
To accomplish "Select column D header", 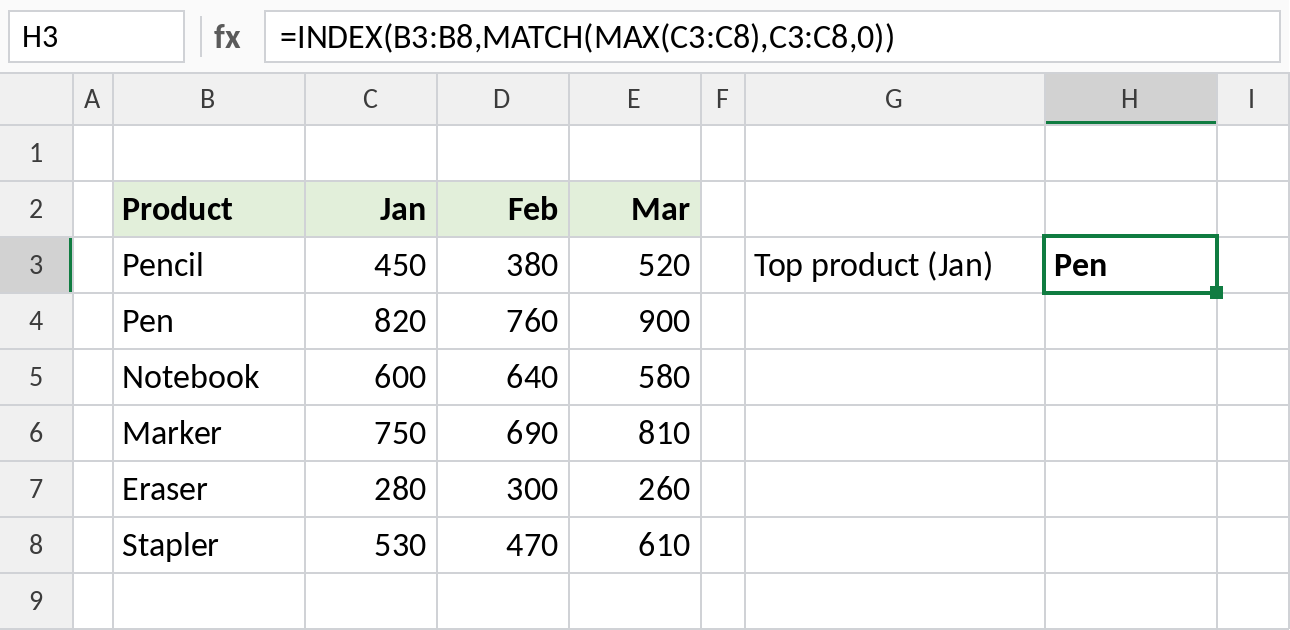I will [x=503, y=98].
